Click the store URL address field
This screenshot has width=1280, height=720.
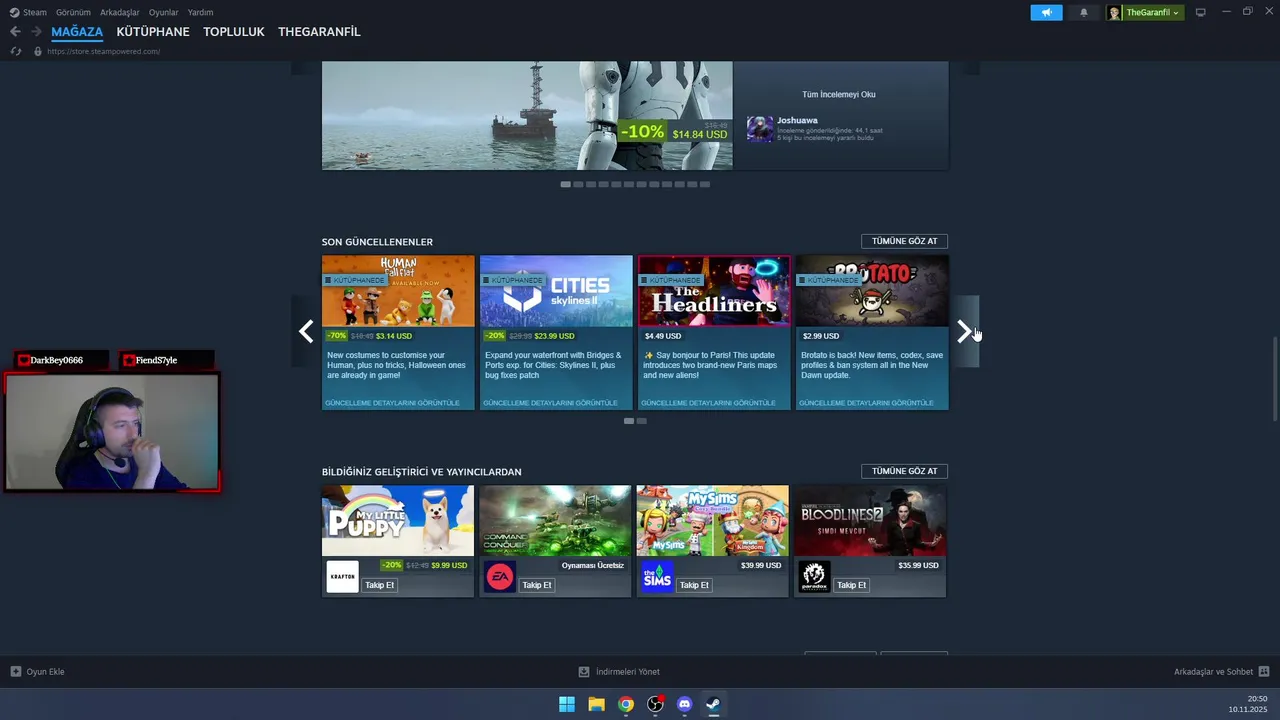[x=104, y=51]
